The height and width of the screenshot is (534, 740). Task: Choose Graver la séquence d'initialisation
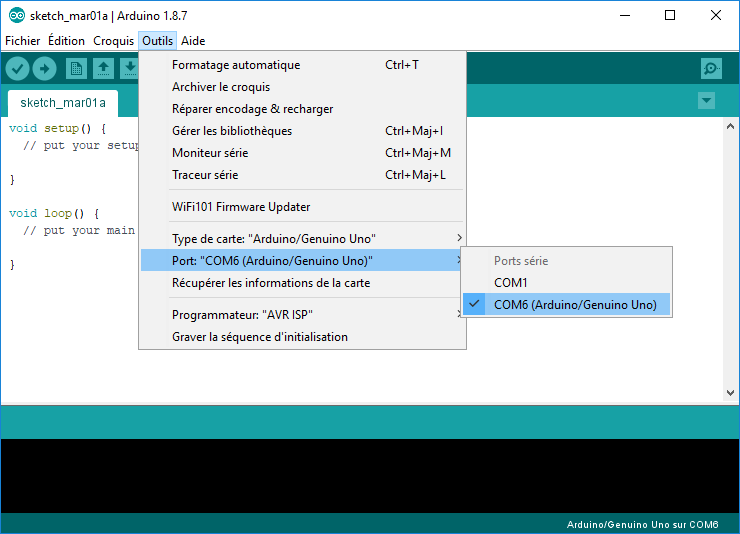(x=303, y=337)
